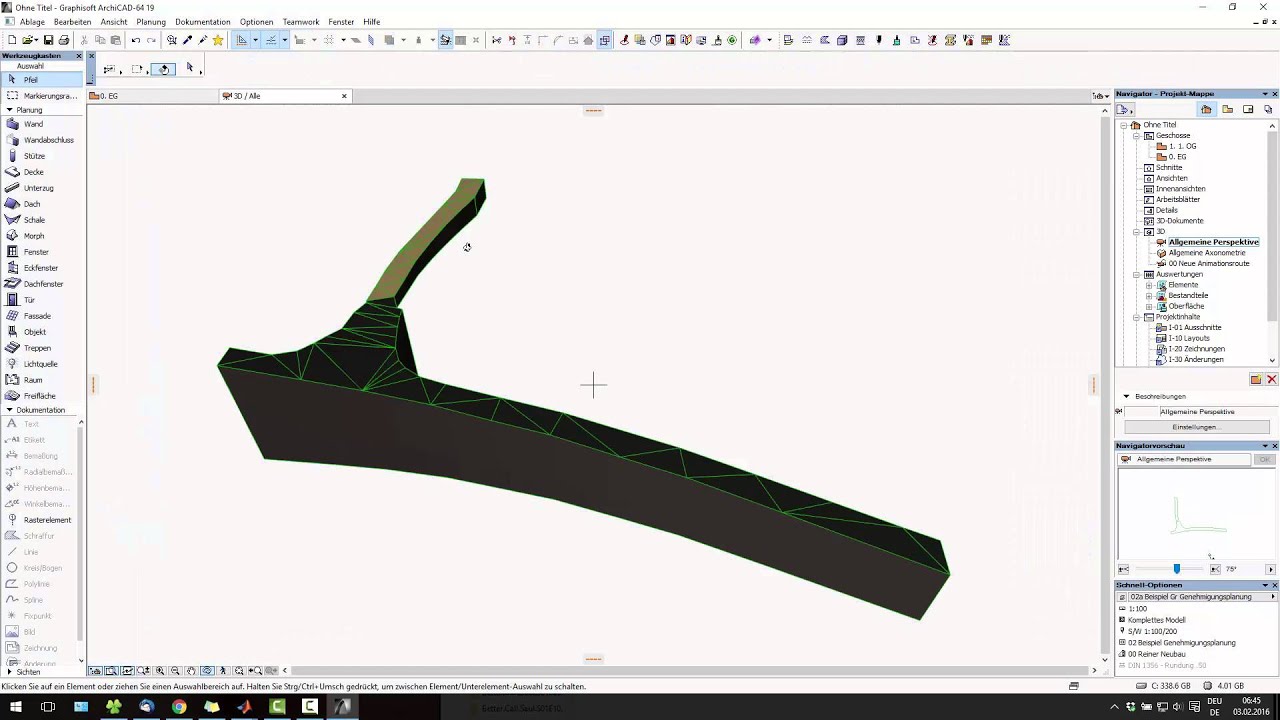
Task: Select the Raum zone tool
Action: [x=41, y=380]
